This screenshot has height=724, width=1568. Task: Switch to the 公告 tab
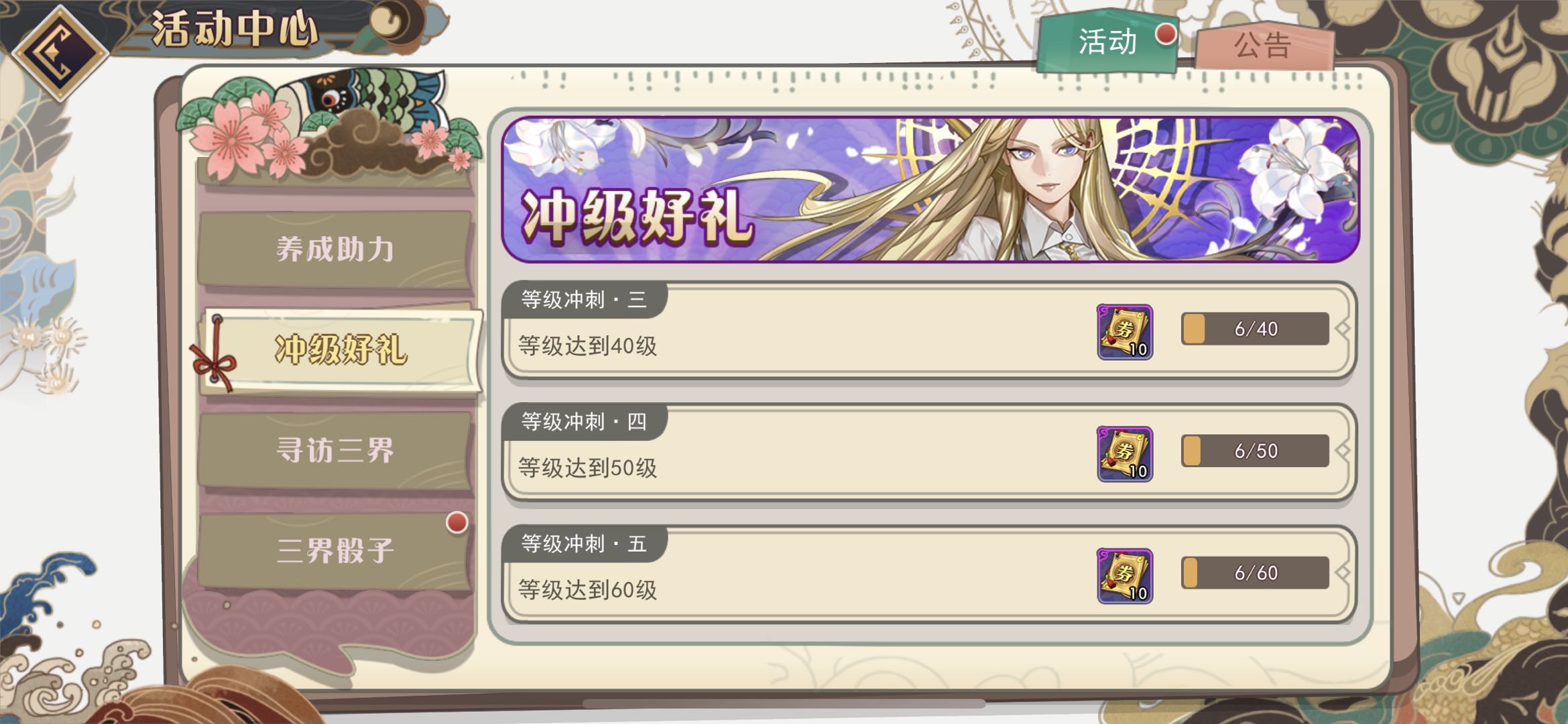pyautogui.click(x=1264, y=46)
